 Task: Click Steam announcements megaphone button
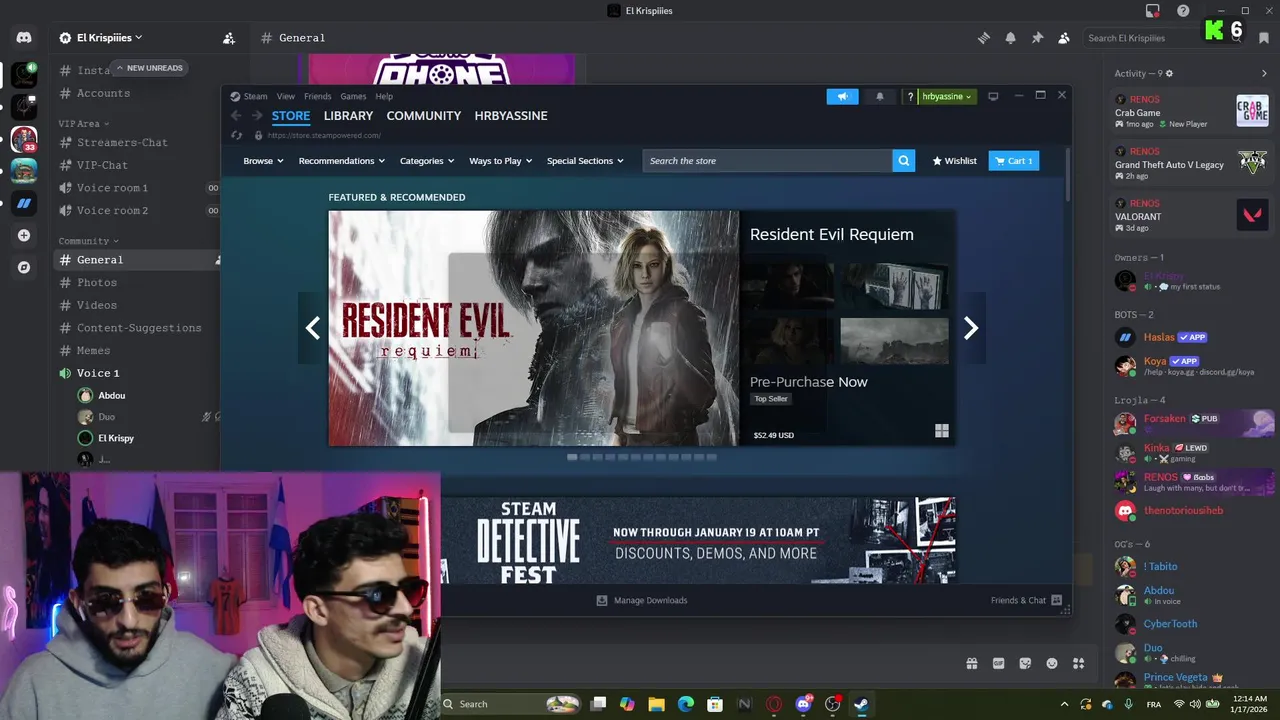click(x=842, y=96)
